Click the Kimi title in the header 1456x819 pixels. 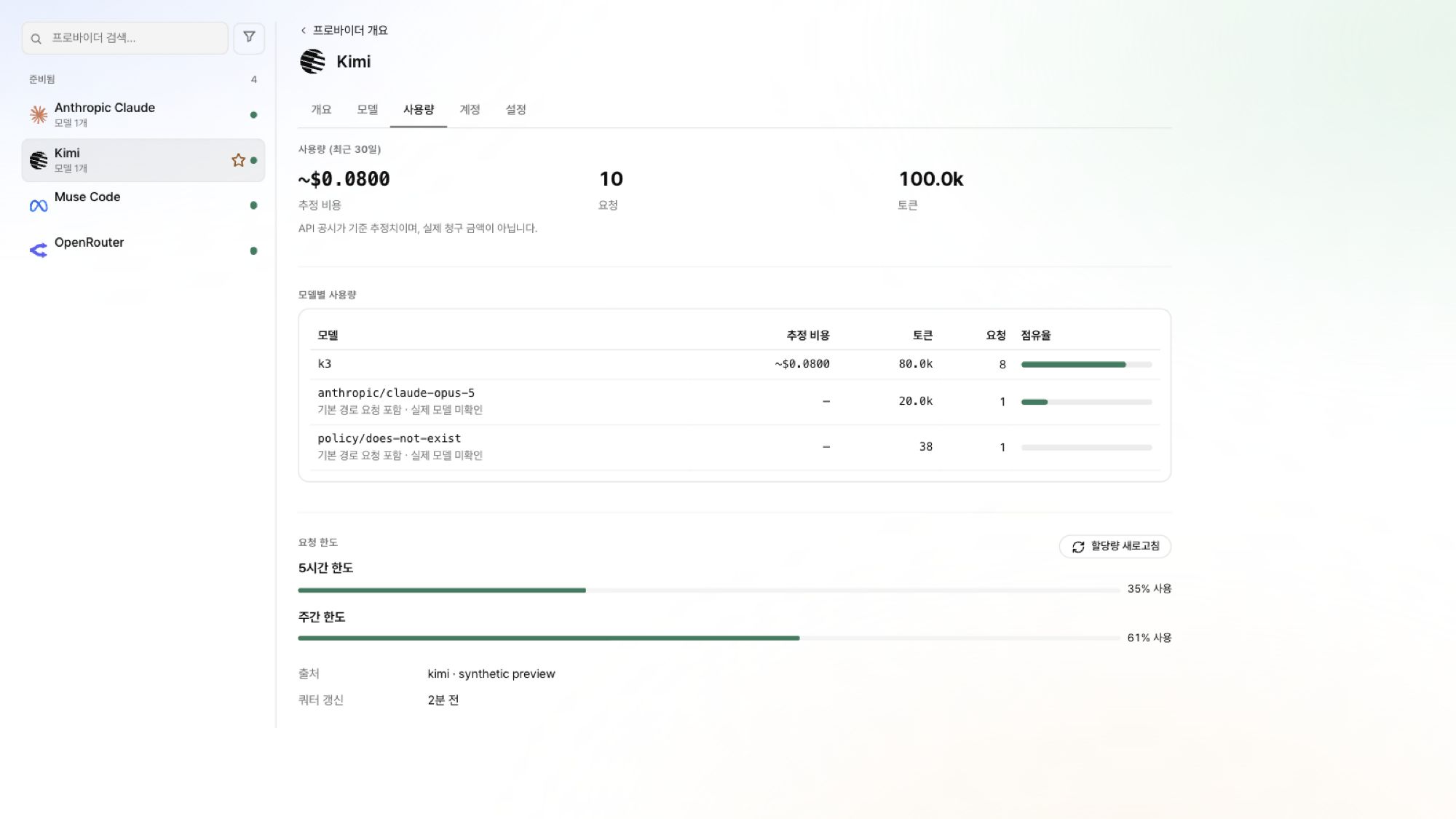[x=353, y=62]
